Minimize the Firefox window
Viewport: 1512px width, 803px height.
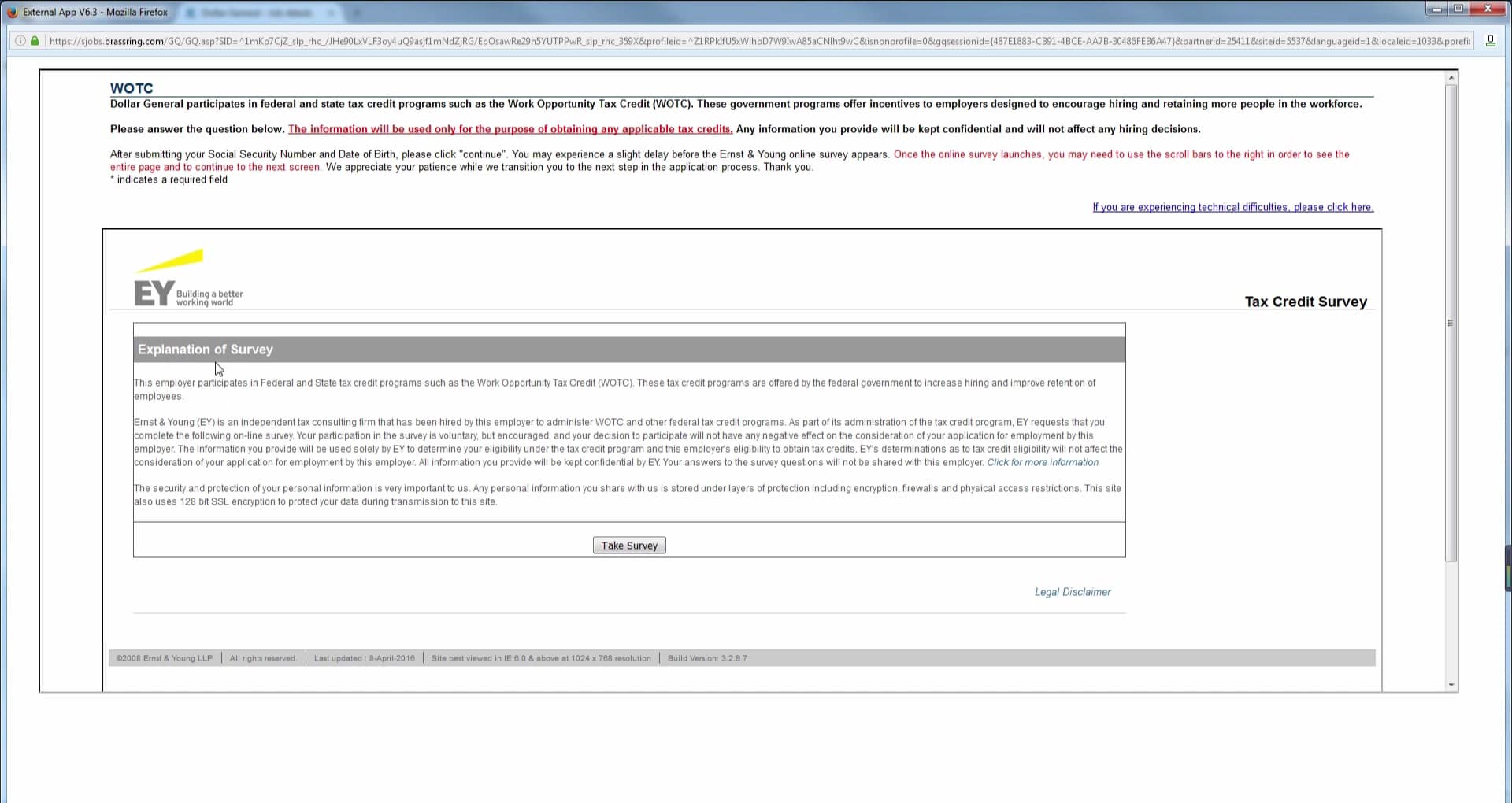click(x=1436, y=9)
